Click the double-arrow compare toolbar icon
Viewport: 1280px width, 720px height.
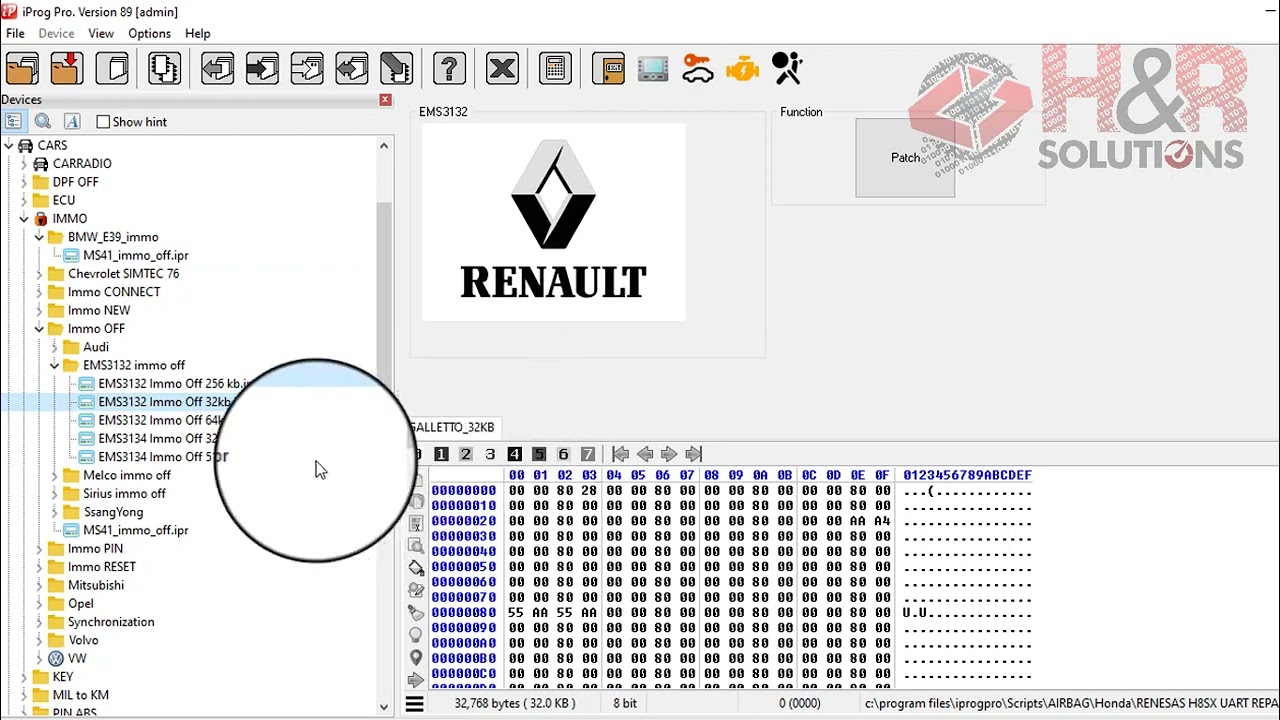pos(351,69)
